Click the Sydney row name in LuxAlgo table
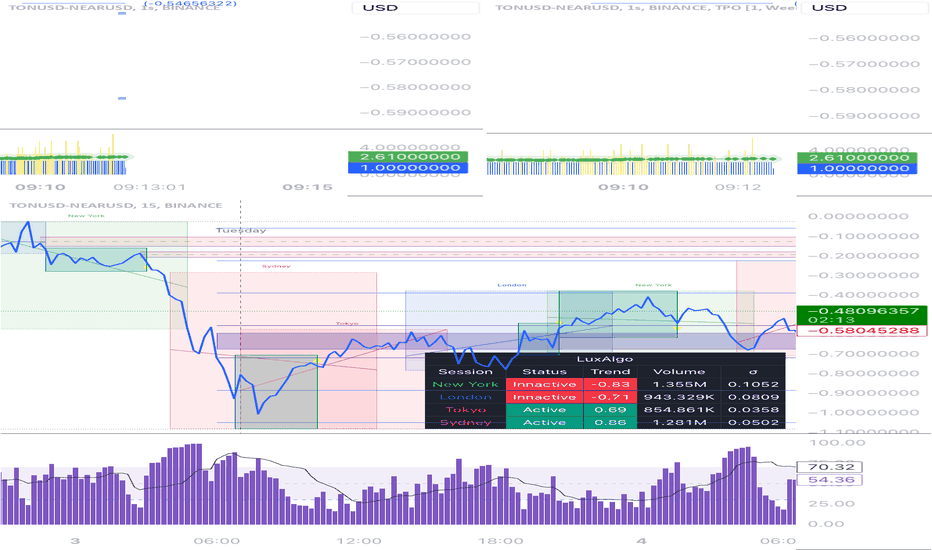 point(465,422)
